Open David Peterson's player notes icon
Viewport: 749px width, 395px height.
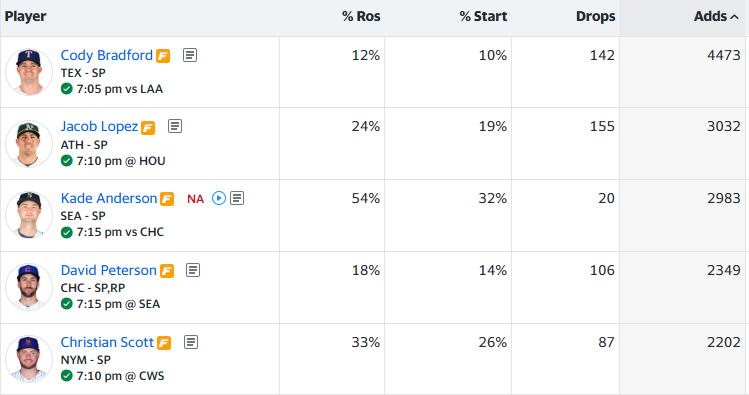click(x=193, y=270)
